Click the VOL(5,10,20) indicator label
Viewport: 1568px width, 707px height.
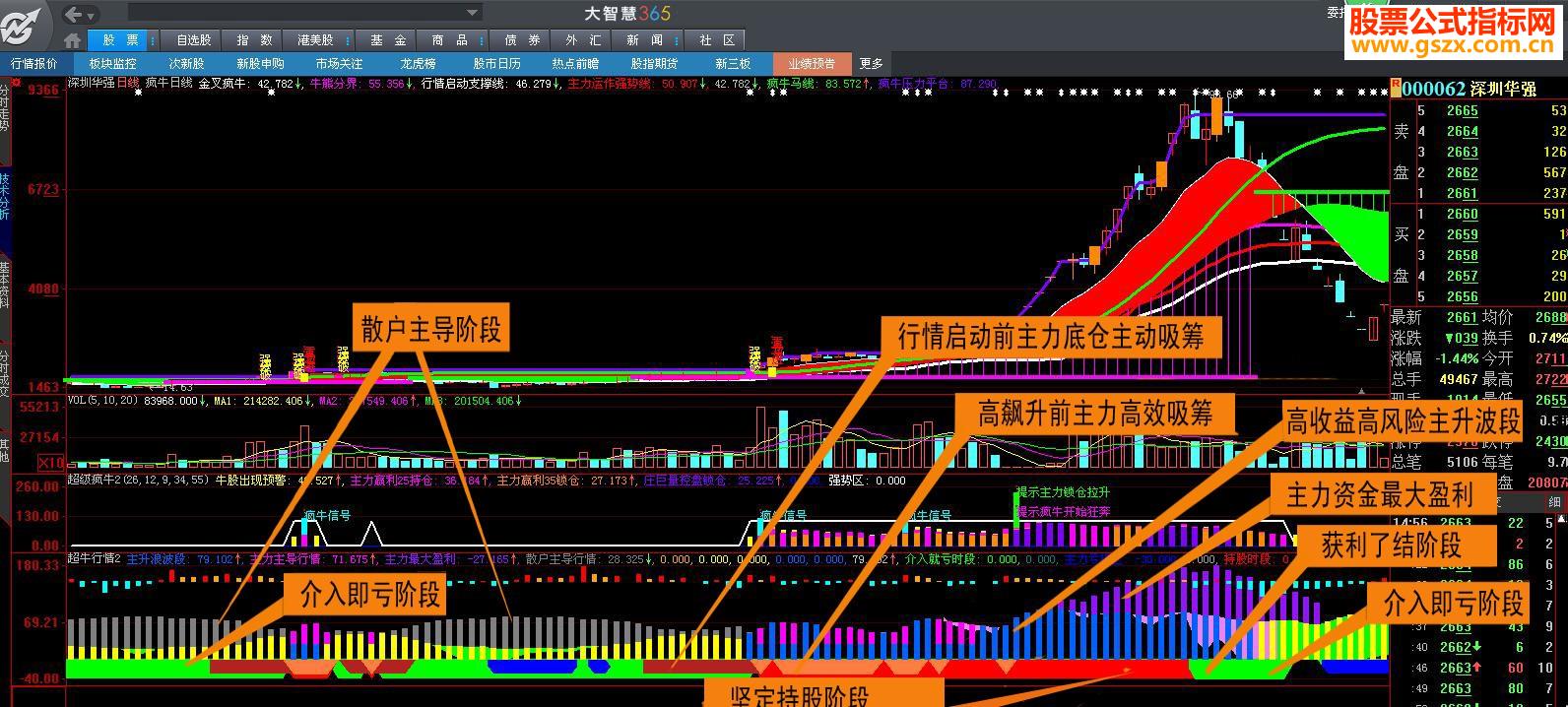click(x=103, y=401)
